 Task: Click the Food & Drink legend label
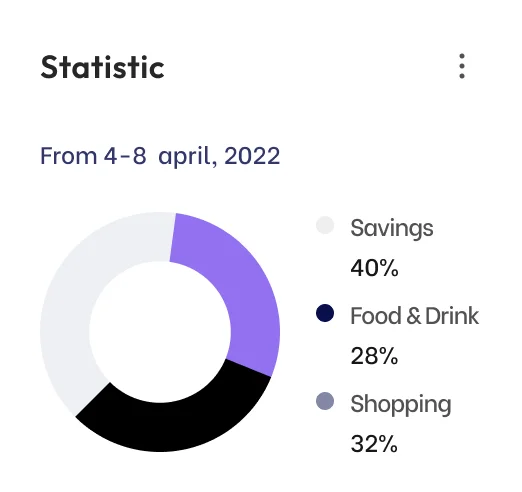414,316
